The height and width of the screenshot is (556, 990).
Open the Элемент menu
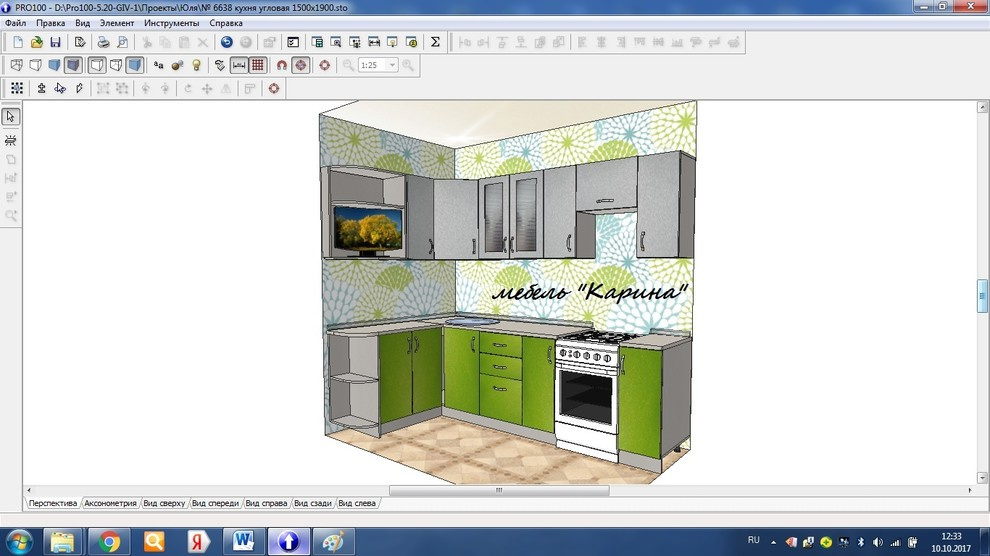tap(116, 22)
